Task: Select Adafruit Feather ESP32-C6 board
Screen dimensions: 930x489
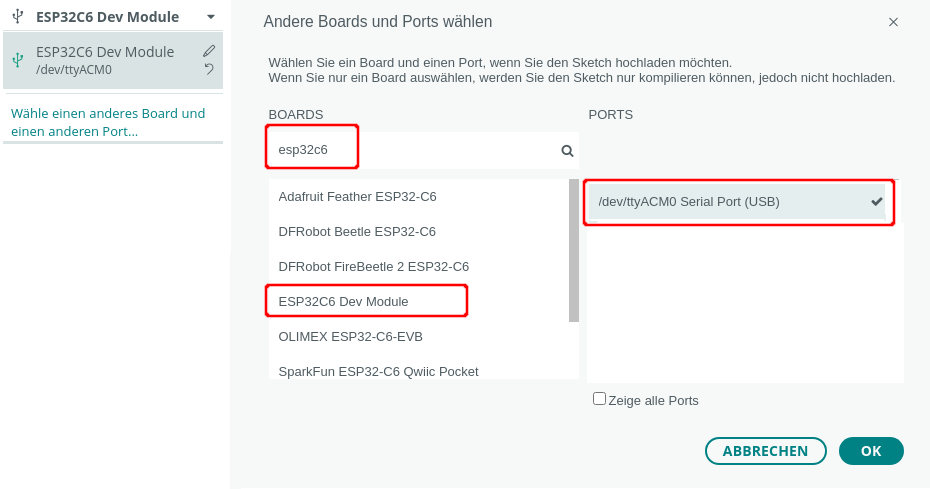Action: point(357,197)
